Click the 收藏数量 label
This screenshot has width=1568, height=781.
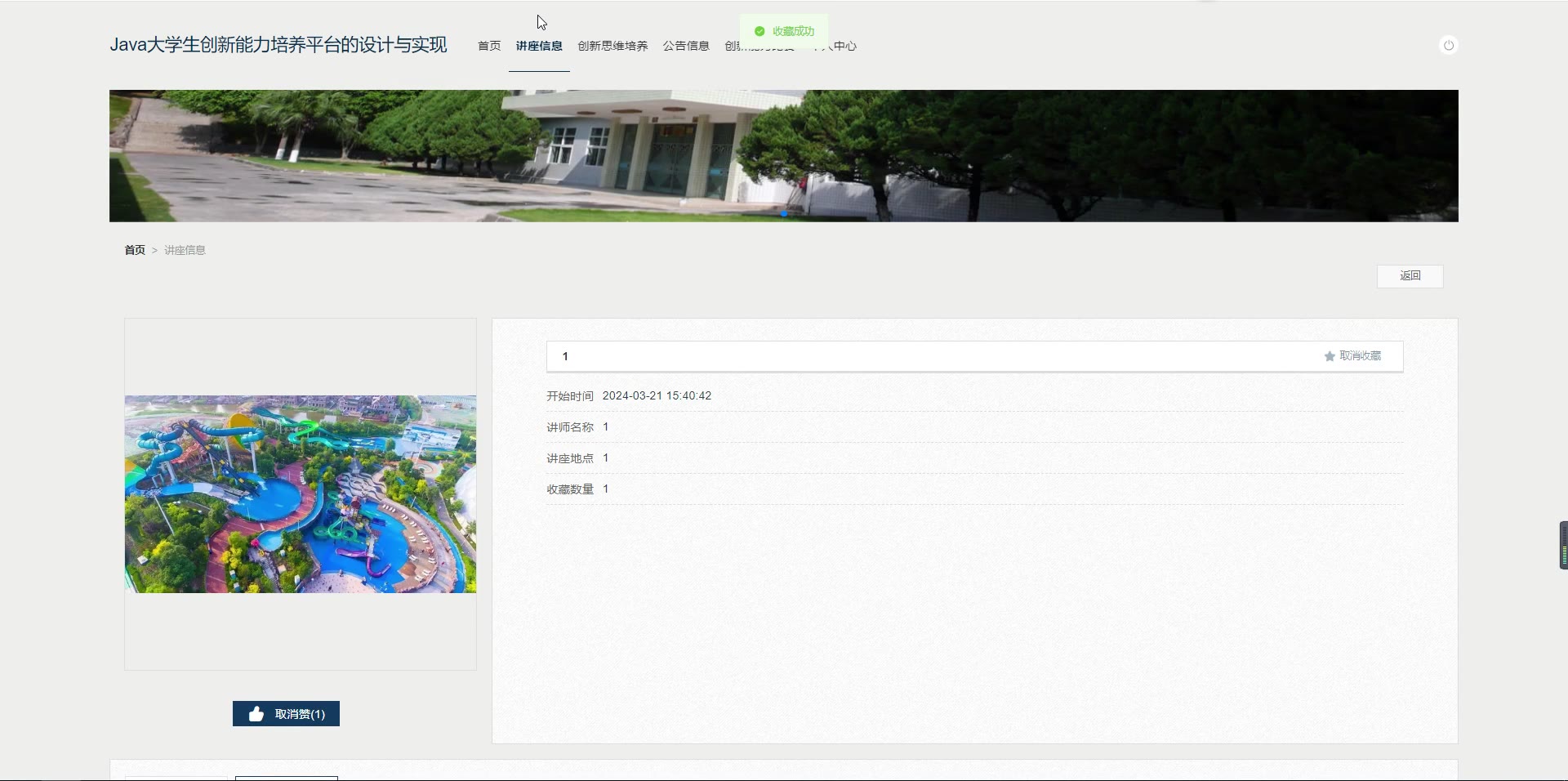tap(570, 489)
